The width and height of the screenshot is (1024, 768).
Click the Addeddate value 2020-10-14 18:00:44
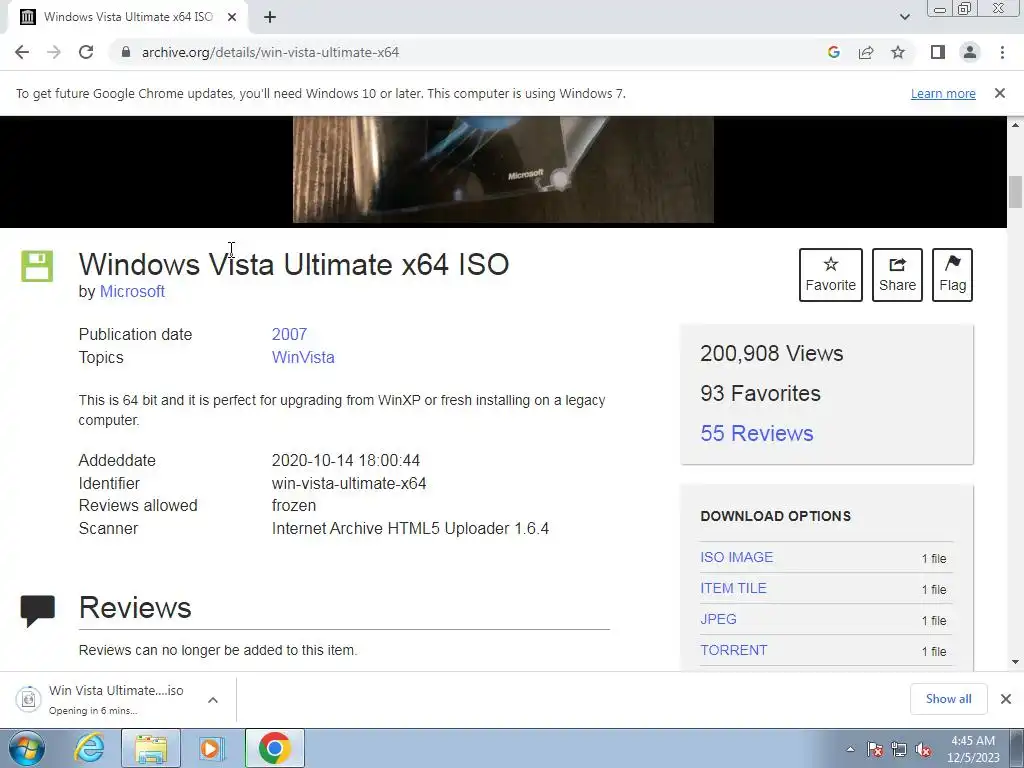345,460
